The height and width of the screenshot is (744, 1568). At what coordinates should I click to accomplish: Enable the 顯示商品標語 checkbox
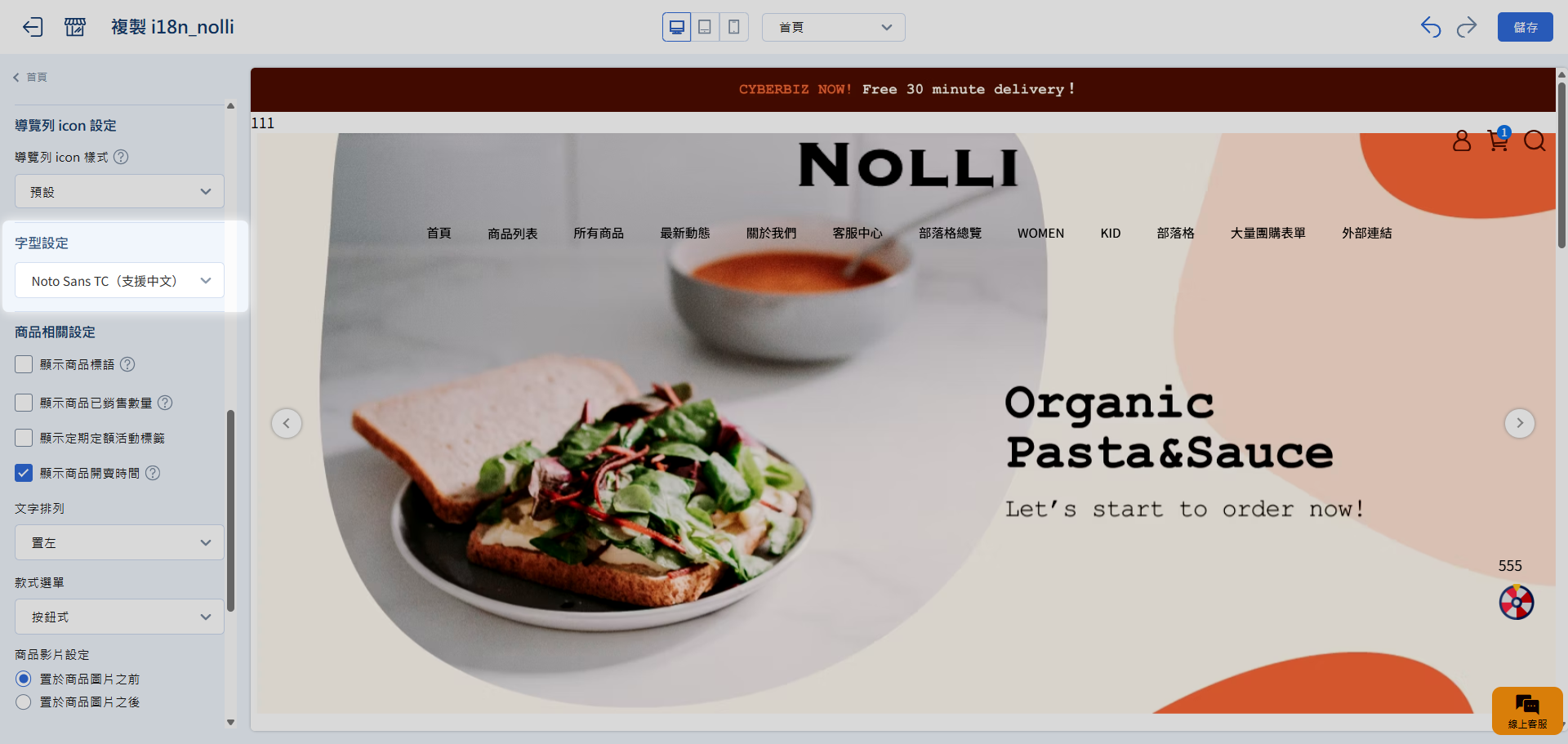24,364
